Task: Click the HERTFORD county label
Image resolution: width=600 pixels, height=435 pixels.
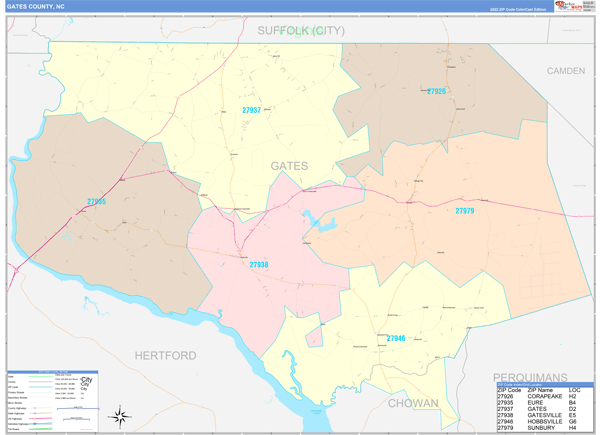Action: (165, 355)
